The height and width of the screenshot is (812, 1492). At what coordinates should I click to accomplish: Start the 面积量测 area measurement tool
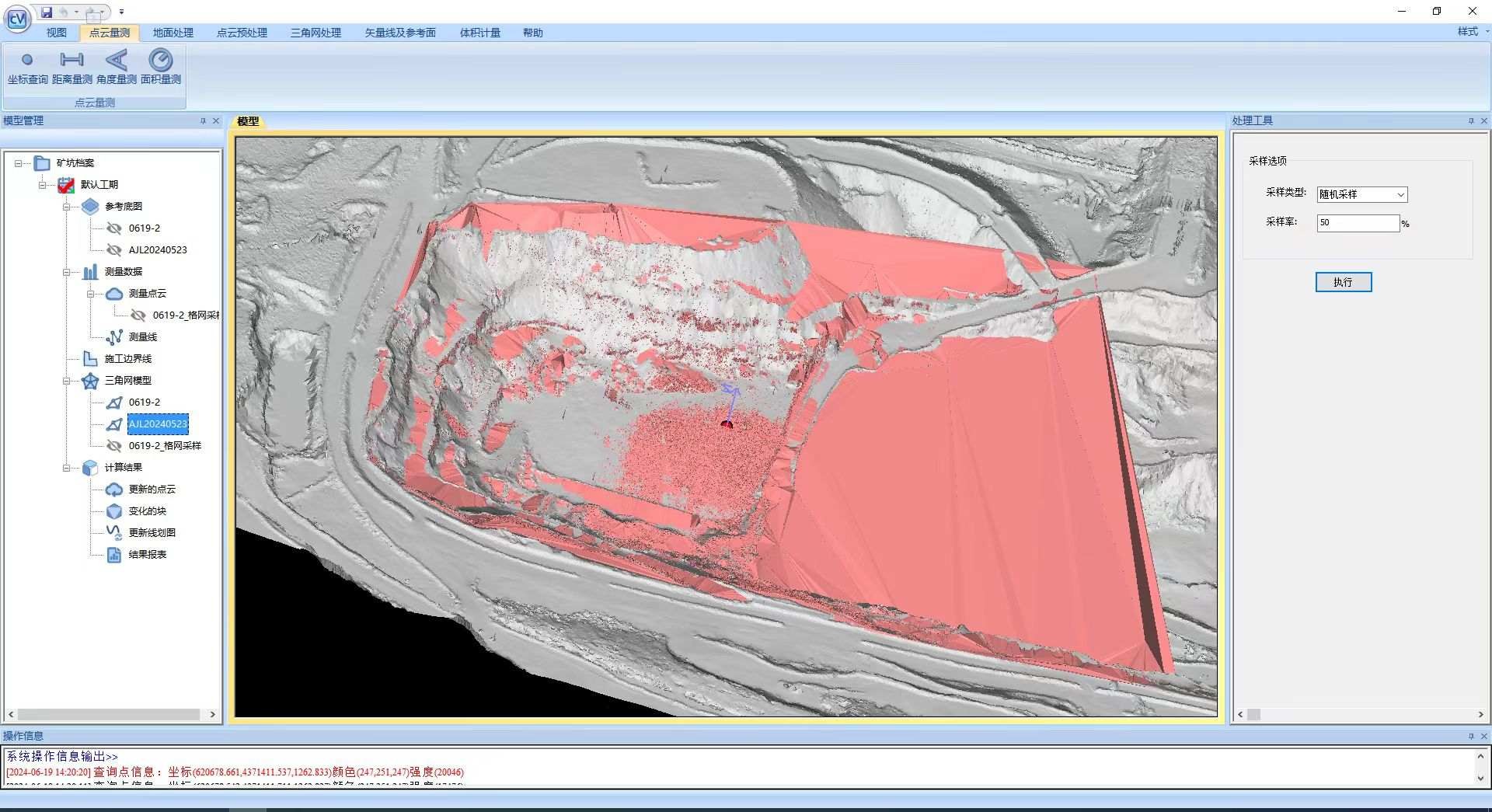click(161, 67)
